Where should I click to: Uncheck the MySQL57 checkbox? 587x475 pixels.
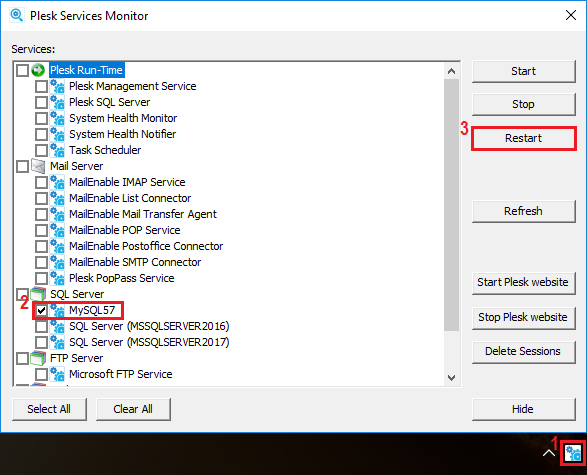[x=41, y=310]
